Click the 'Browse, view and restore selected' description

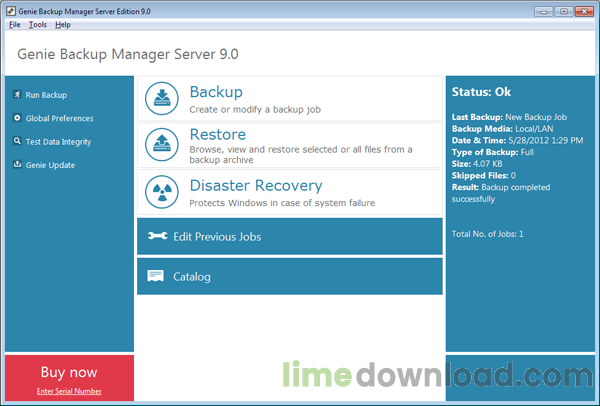coord(301,155)
